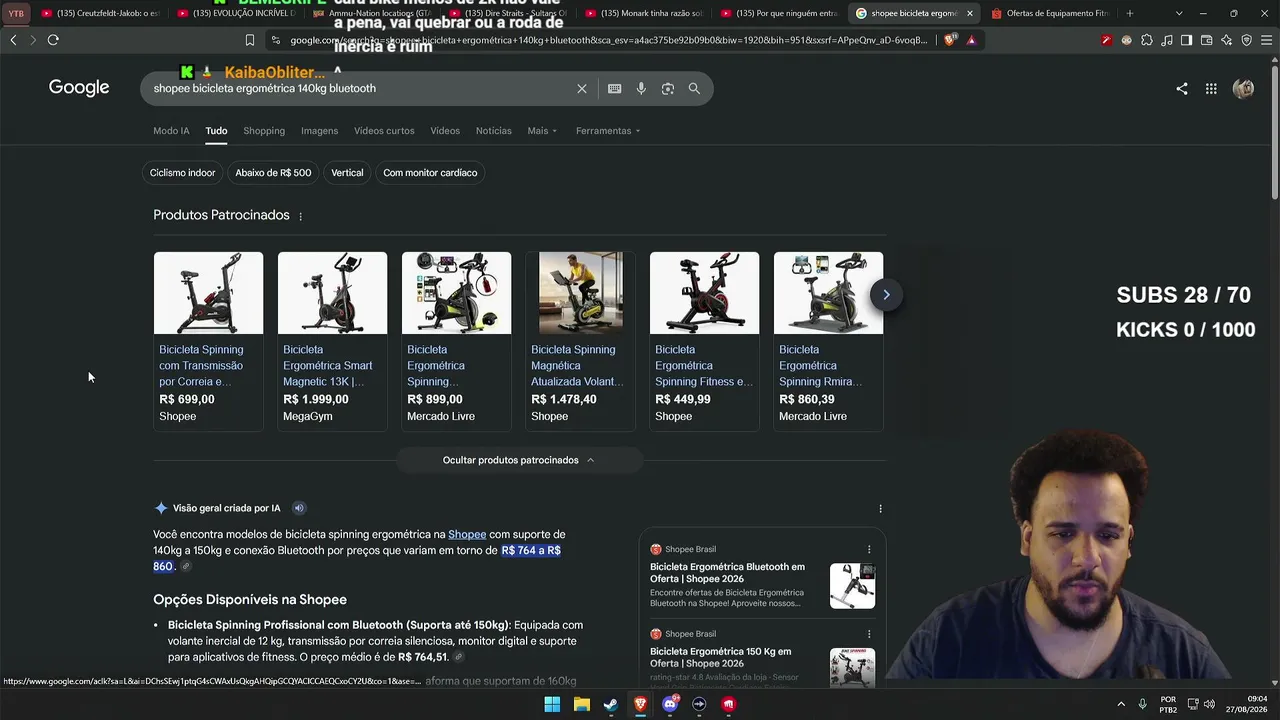The width and height of the screenshot is (1280, 720).
Task: Select the Shopping search tab
Action: 264,131
